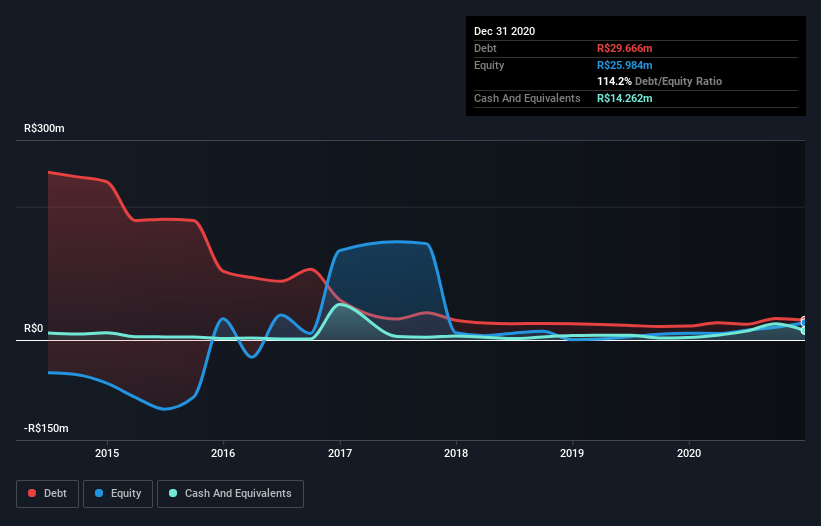This screenshot has height=526, width=821.
Task: Click the cash peak at 2017
Action: tap(341, 305)
